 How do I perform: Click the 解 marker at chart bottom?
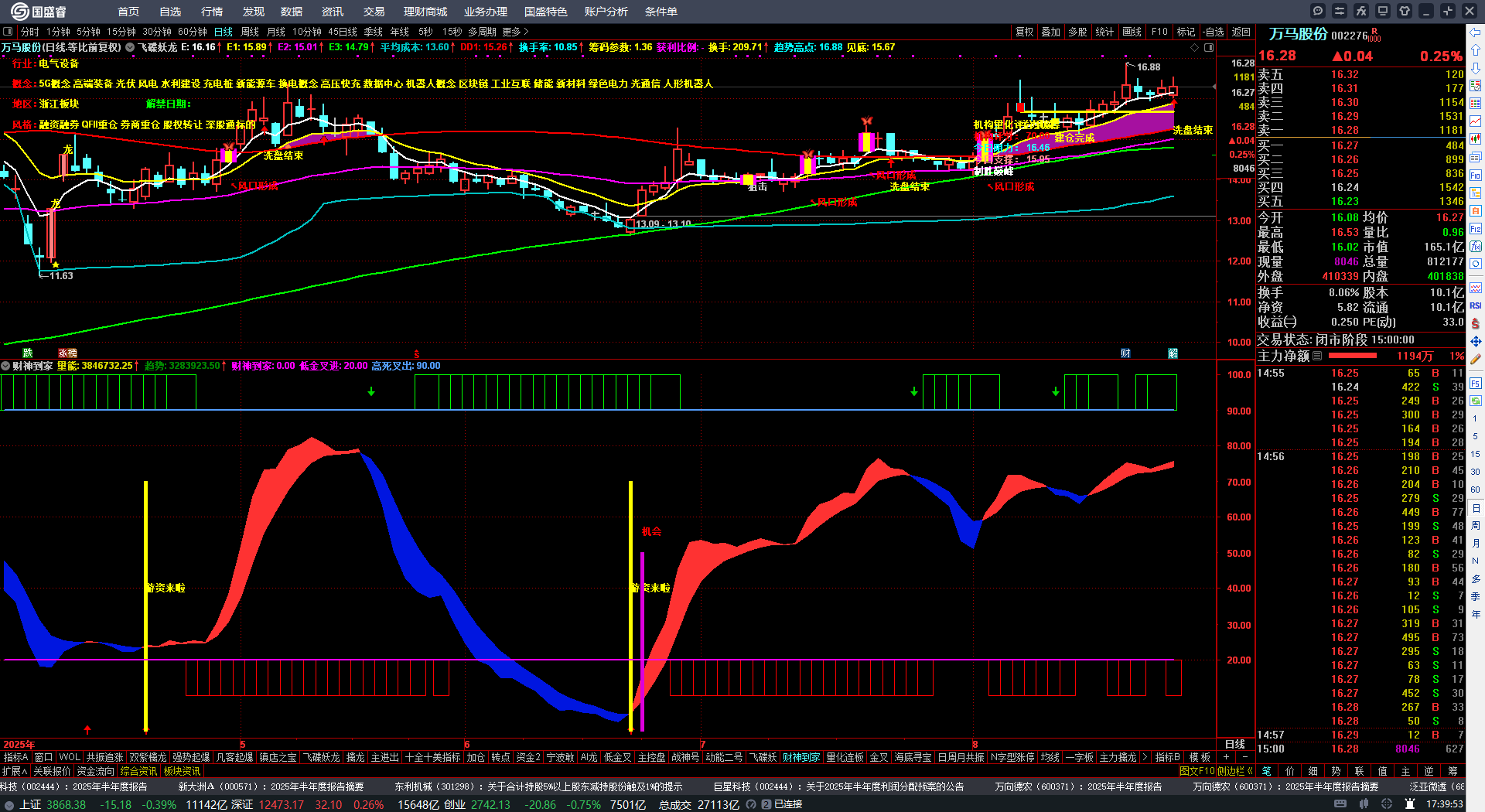tap(1173, 353)
